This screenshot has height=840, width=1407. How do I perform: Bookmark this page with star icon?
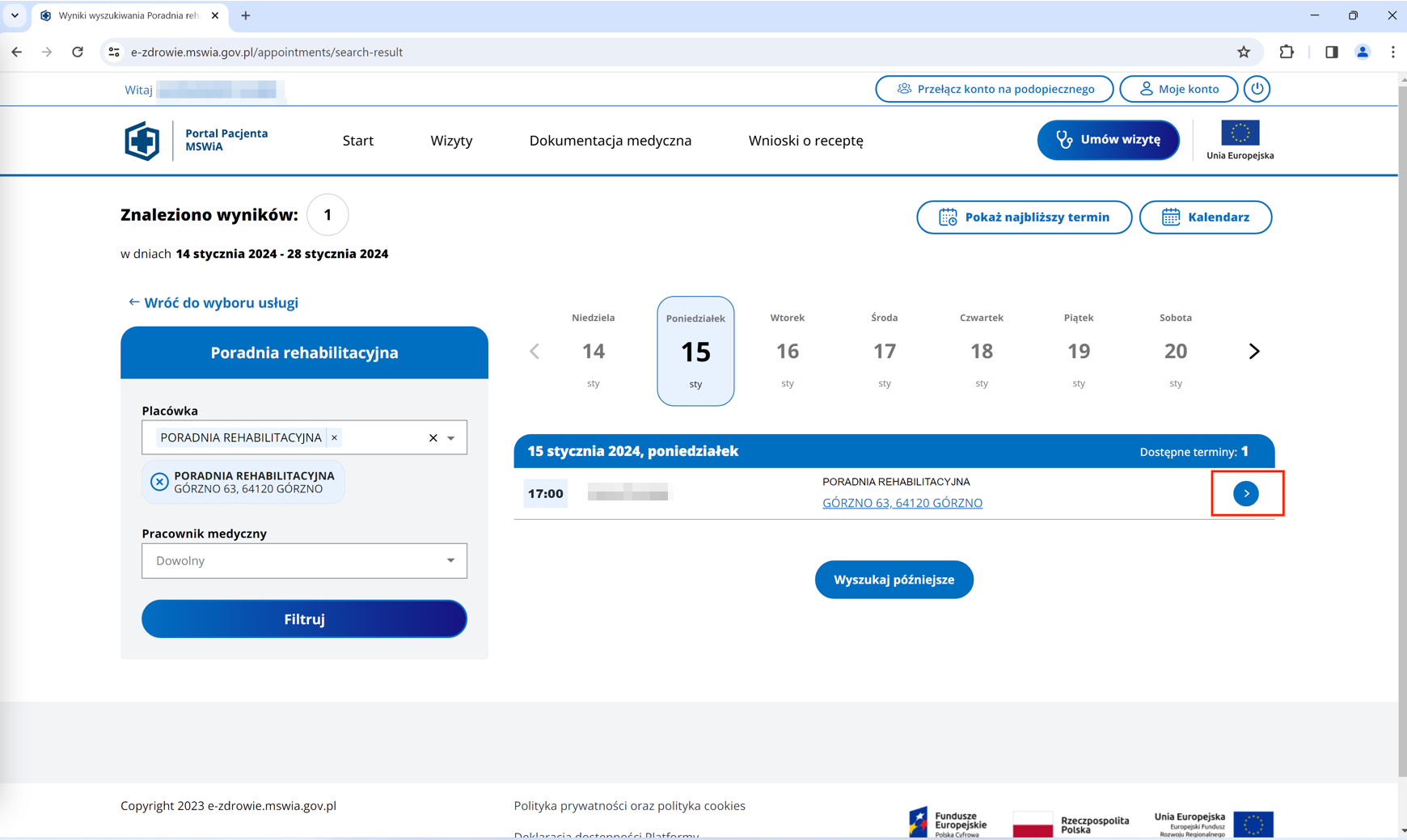[x=1244, y=52]
